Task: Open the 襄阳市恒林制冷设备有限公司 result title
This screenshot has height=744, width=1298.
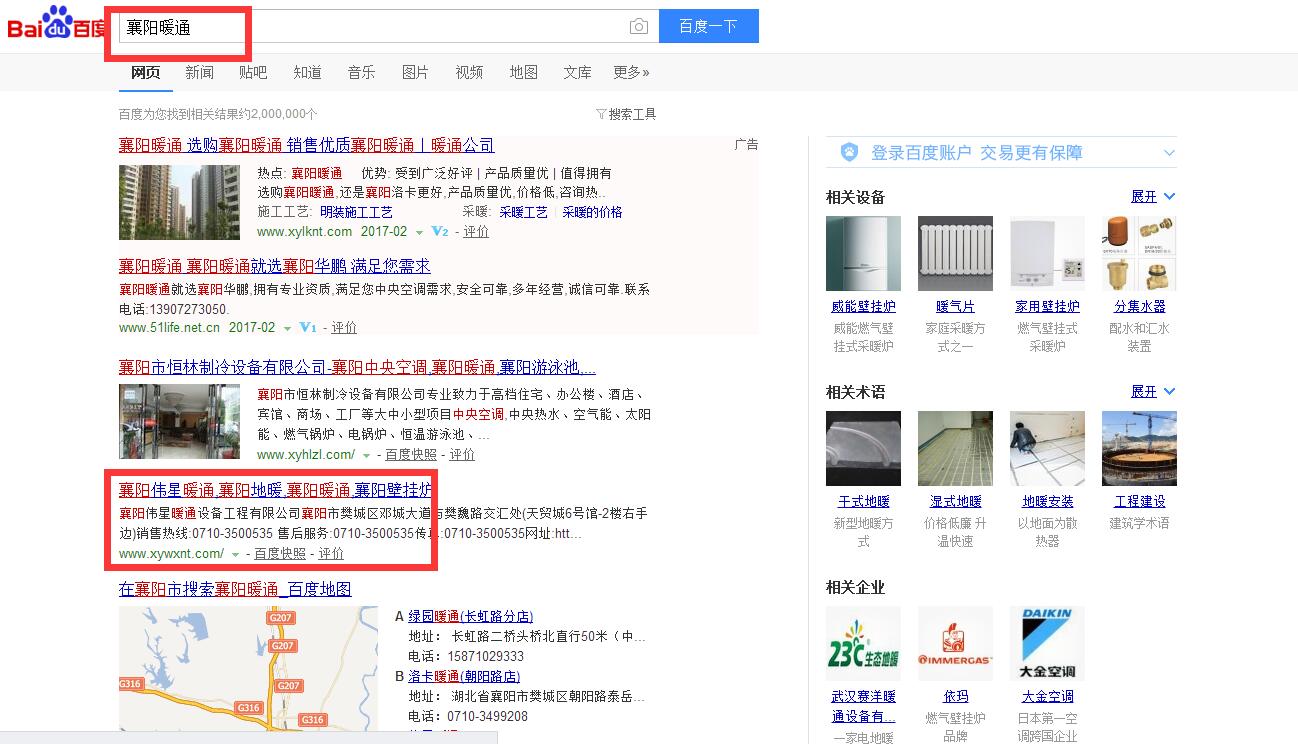Action: pyautogui.click(x=357, y=367)
